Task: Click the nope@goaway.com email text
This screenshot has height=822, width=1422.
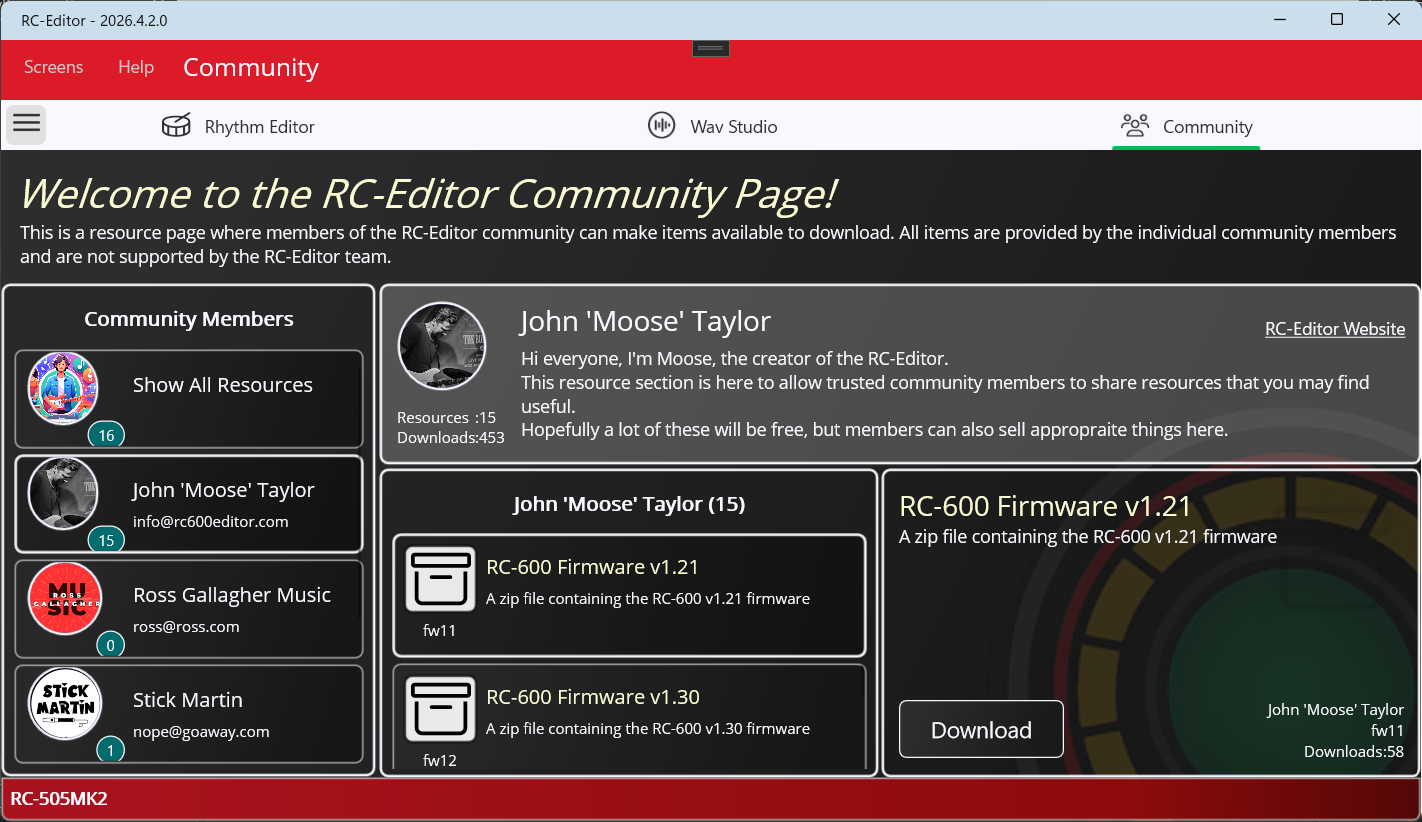Action: coord(201,731)
